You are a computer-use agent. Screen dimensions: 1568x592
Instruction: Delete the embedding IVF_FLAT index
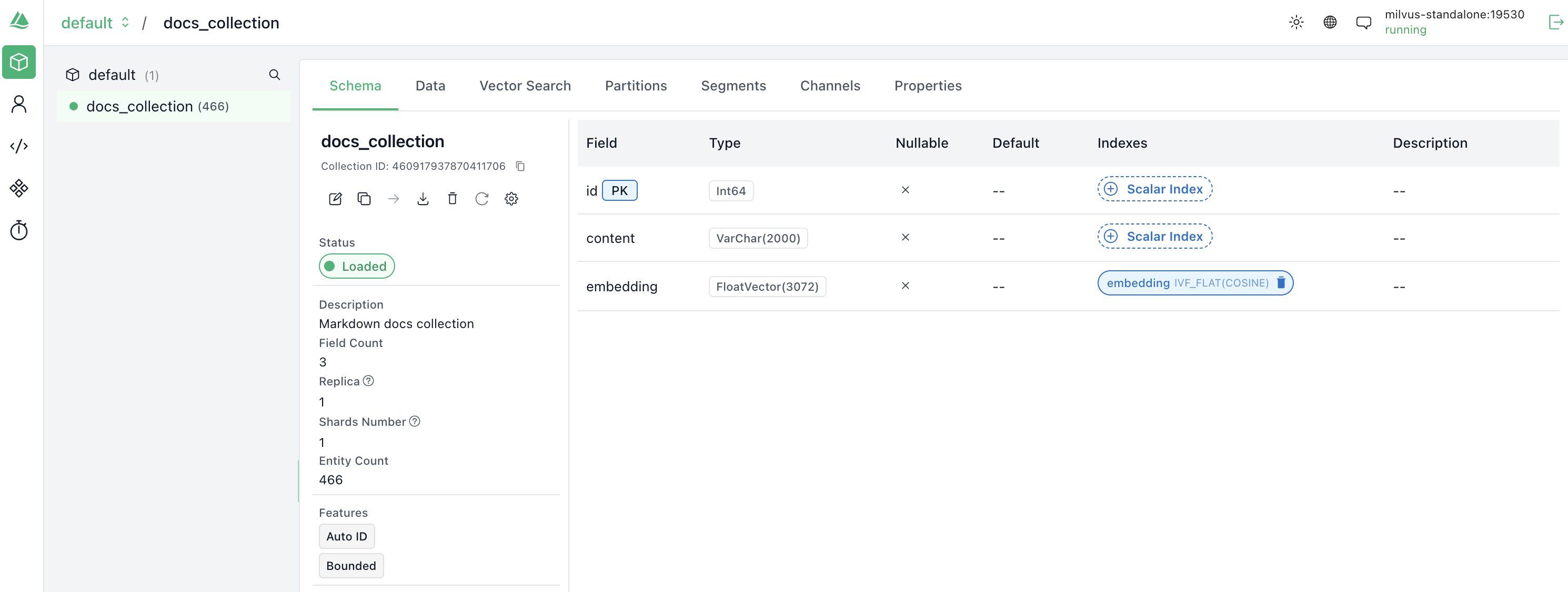[x=1281, y=283]
